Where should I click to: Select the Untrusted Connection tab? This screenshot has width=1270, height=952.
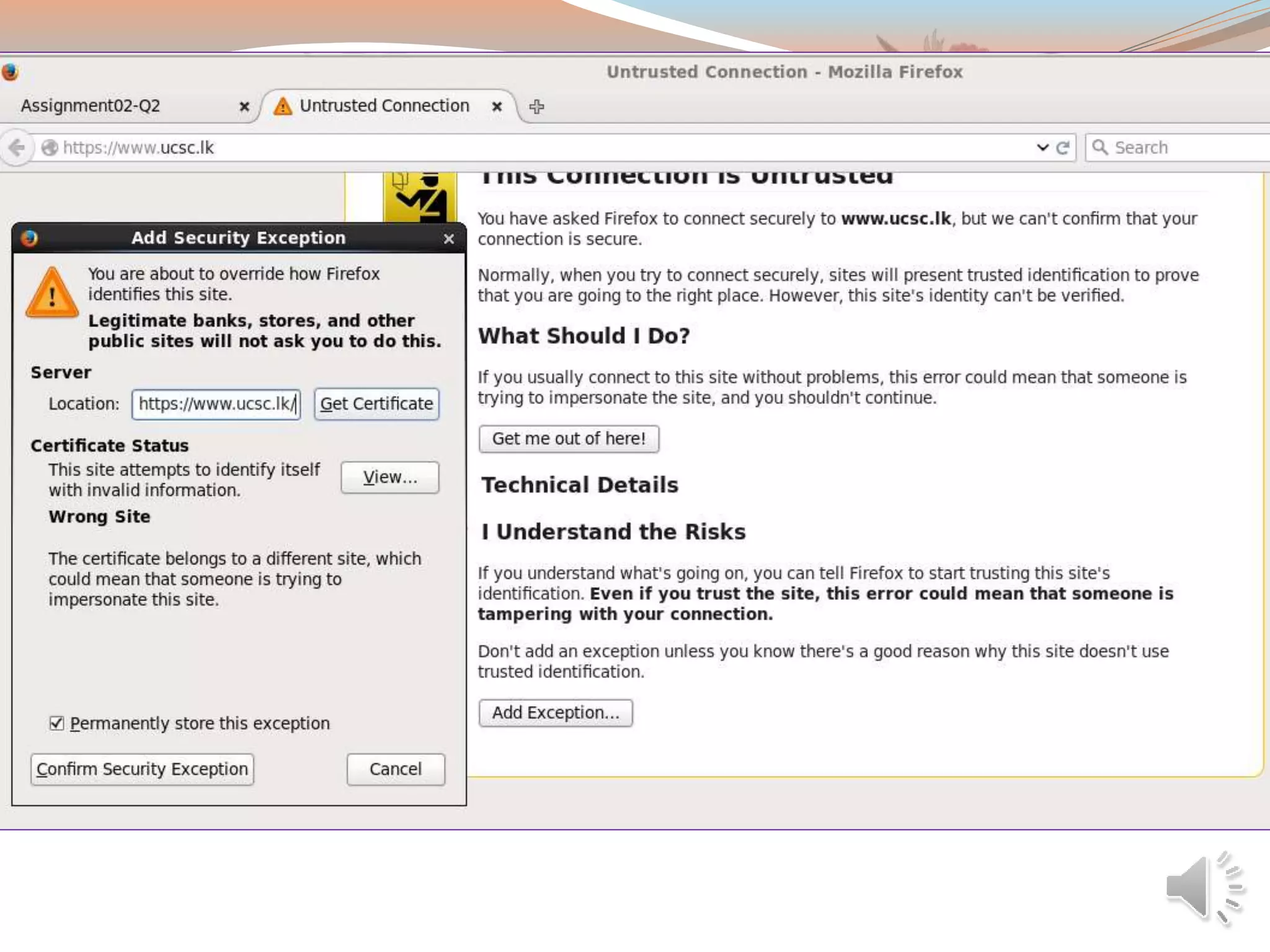[384, 106]
